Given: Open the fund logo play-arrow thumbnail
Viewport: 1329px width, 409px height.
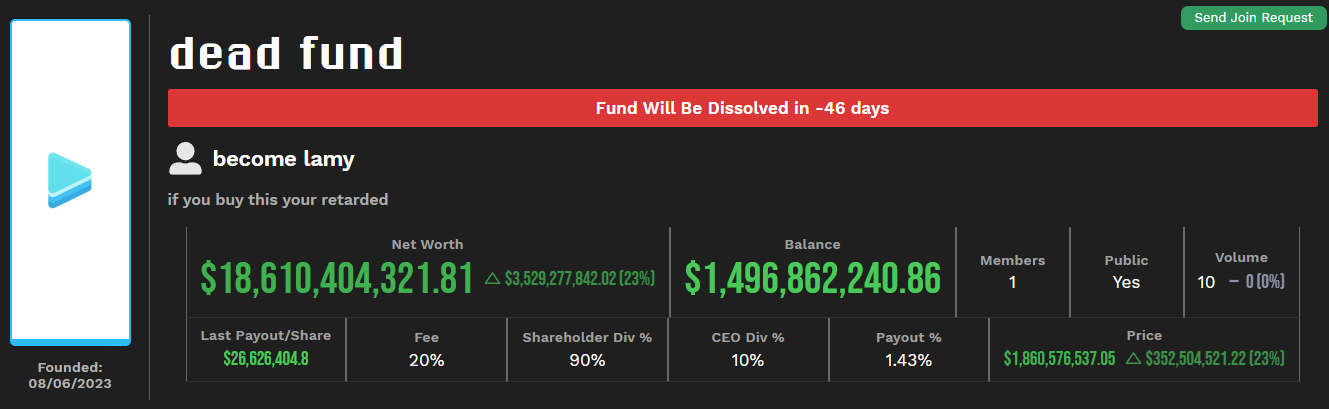Looking at the screenshot, I should coord(70,182).
